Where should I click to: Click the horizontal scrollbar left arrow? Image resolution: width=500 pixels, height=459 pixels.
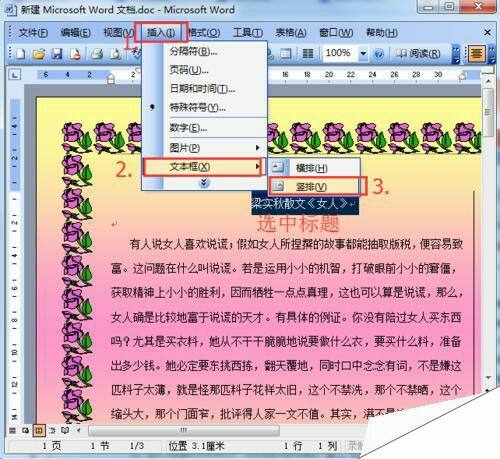(x=79, y=430)
